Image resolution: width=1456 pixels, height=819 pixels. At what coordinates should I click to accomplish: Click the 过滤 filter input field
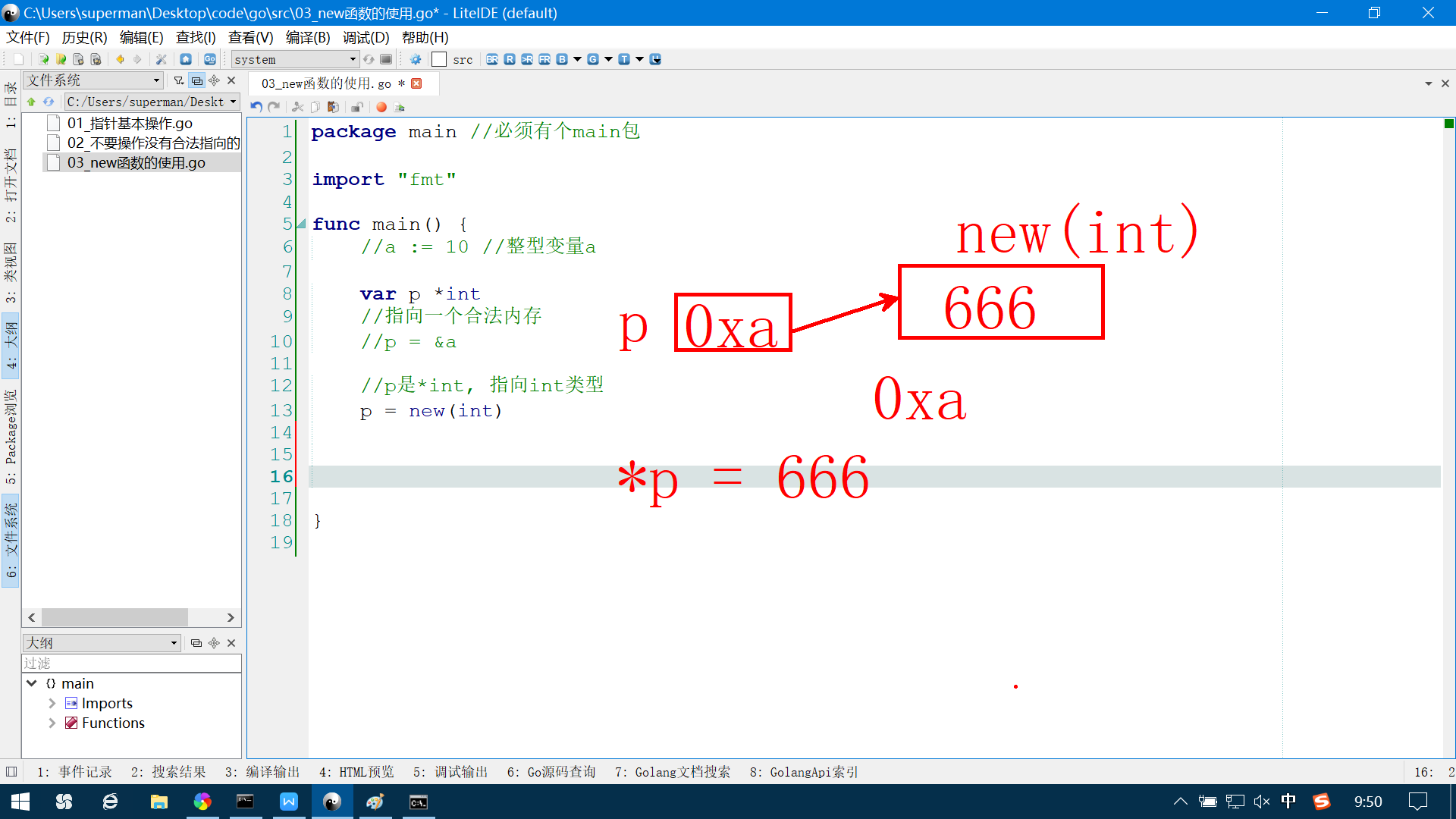coord(131,663)
